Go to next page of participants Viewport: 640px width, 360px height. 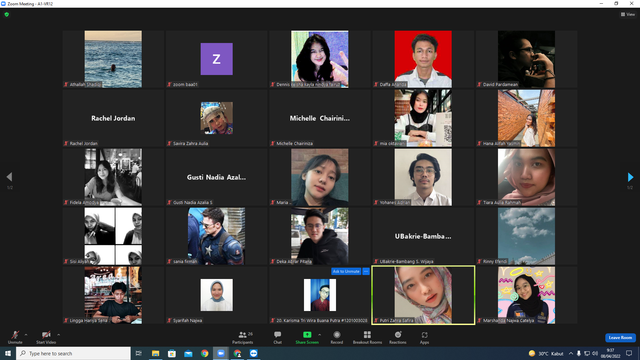(630, 177)
